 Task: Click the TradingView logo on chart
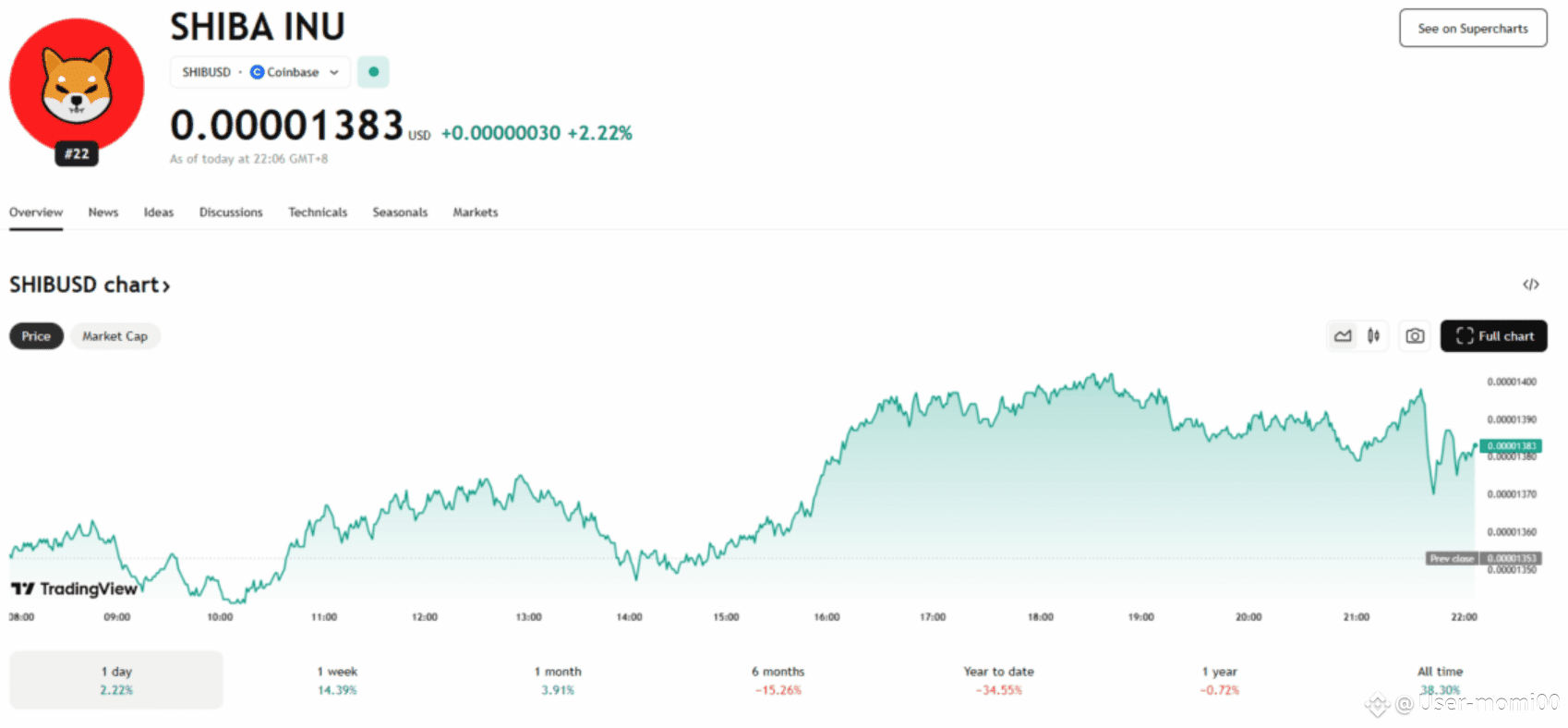[x=74, y=588]
